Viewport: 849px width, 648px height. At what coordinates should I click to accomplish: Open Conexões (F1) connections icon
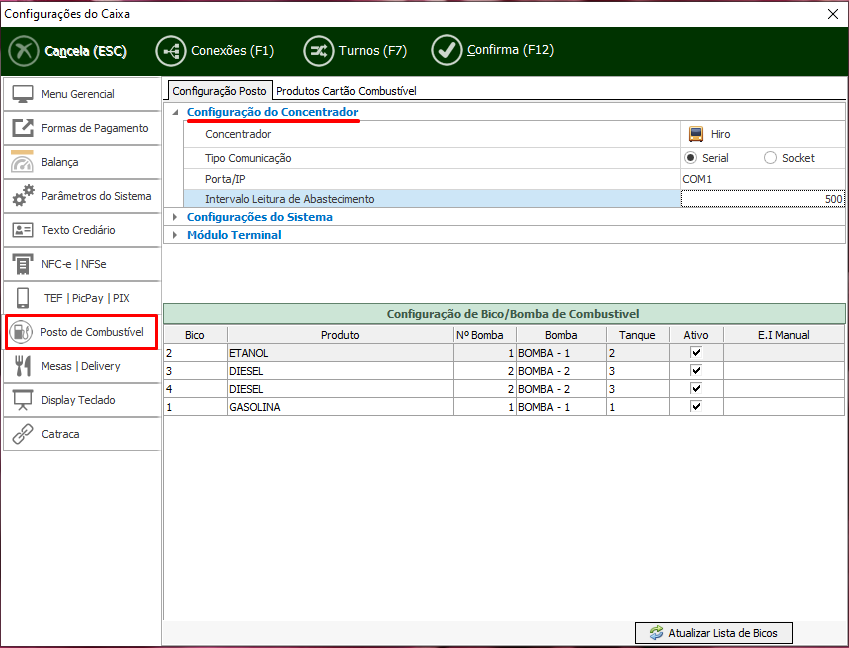171,50
